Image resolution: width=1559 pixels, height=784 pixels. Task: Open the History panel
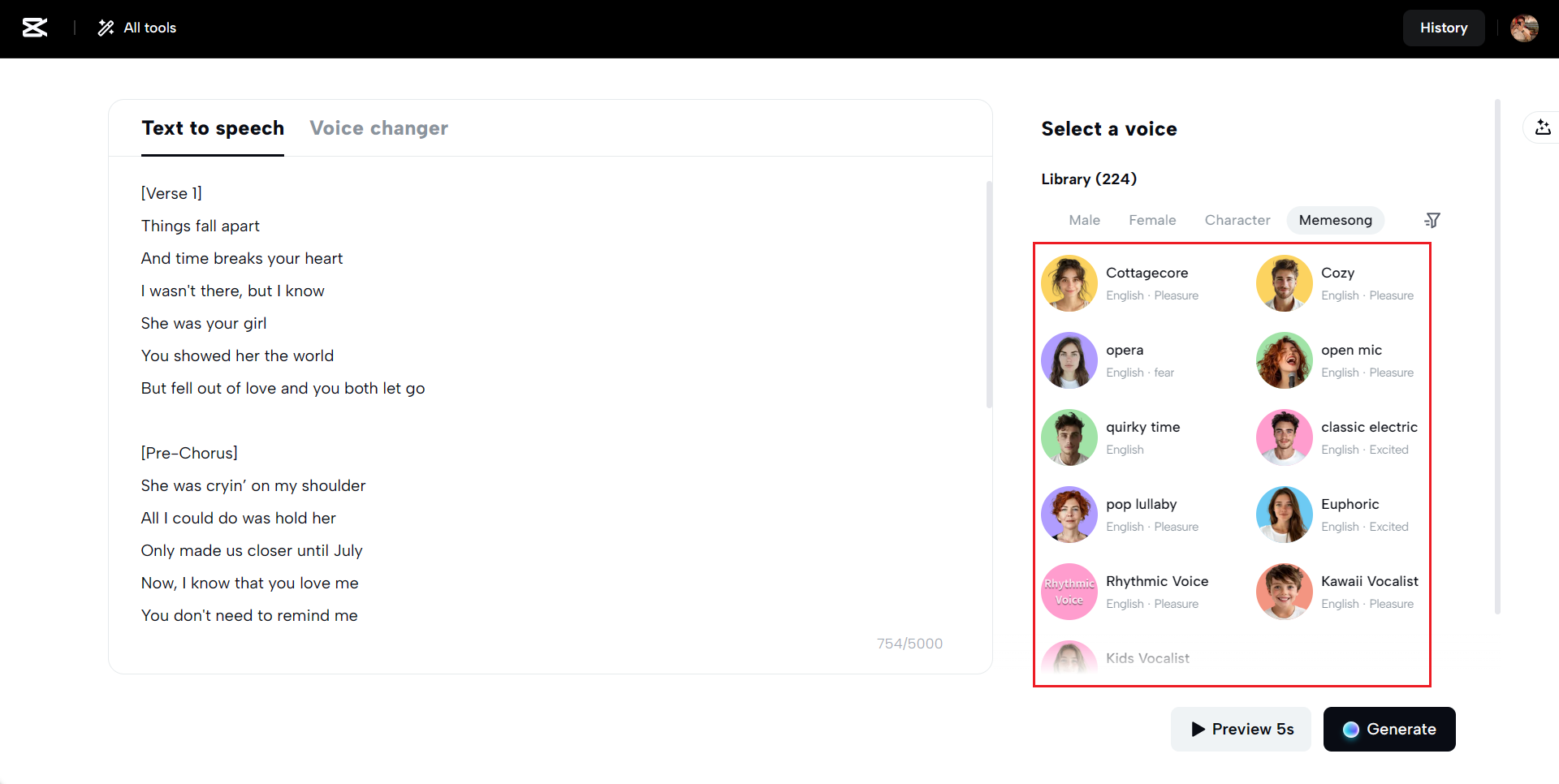click(1443, 28)
